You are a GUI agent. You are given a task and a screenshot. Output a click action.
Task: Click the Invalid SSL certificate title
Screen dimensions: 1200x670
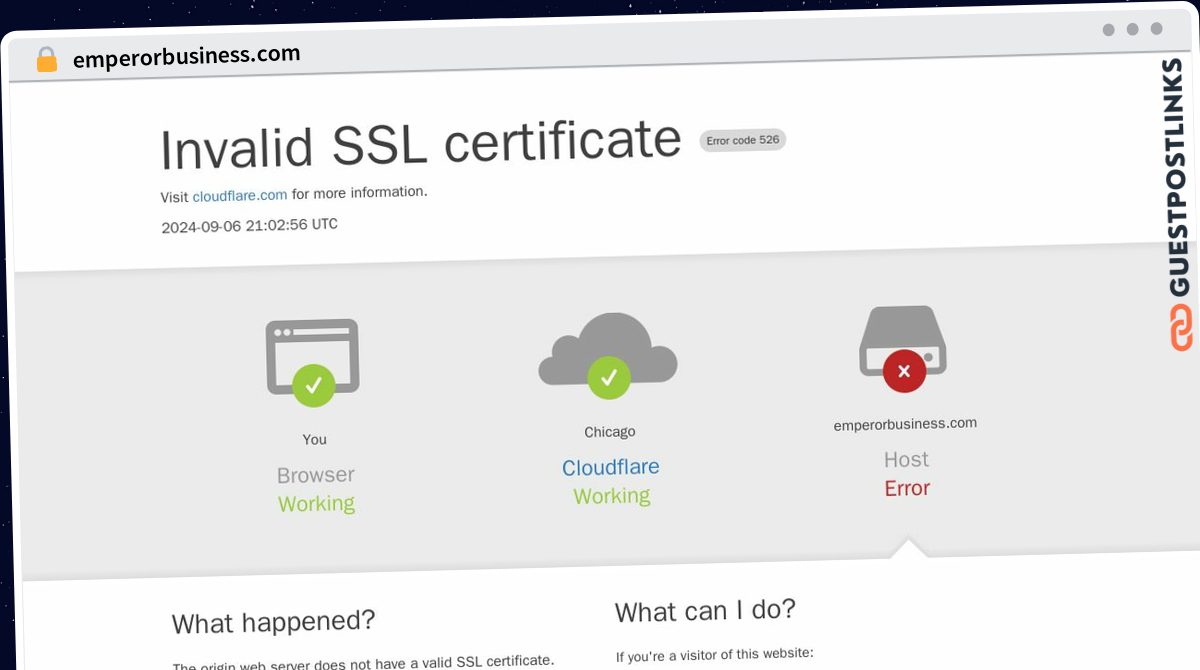(421, 144)
